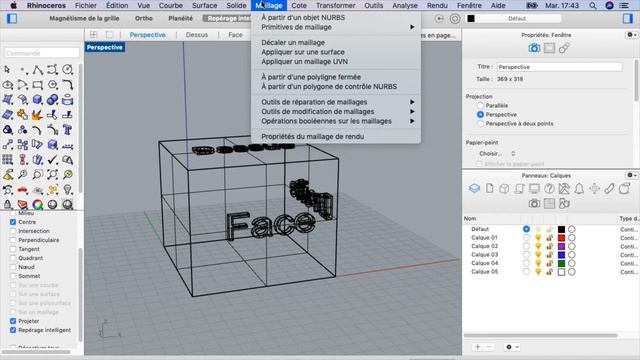Image resolution: width=640 pixels, height=360 pixels.
Task: Click the Perspective viewport label
Action: tap(104, 47)
